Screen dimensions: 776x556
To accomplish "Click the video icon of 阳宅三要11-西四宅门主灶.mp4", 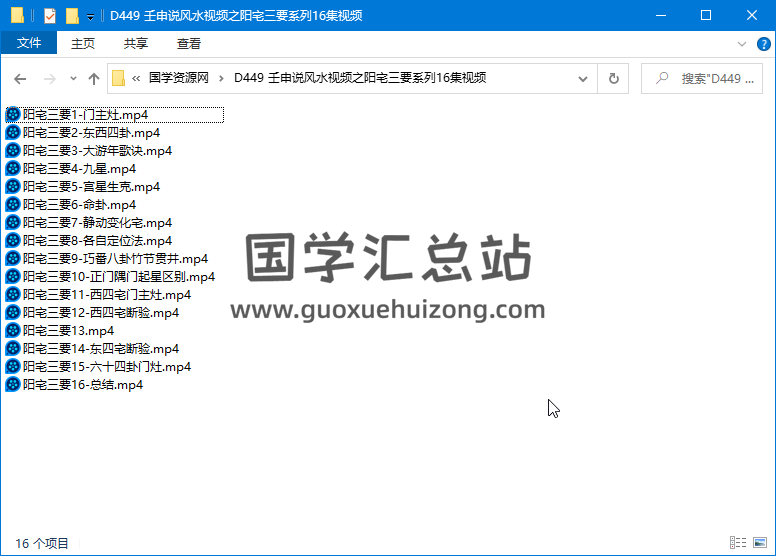I will (x=13, y=295).
